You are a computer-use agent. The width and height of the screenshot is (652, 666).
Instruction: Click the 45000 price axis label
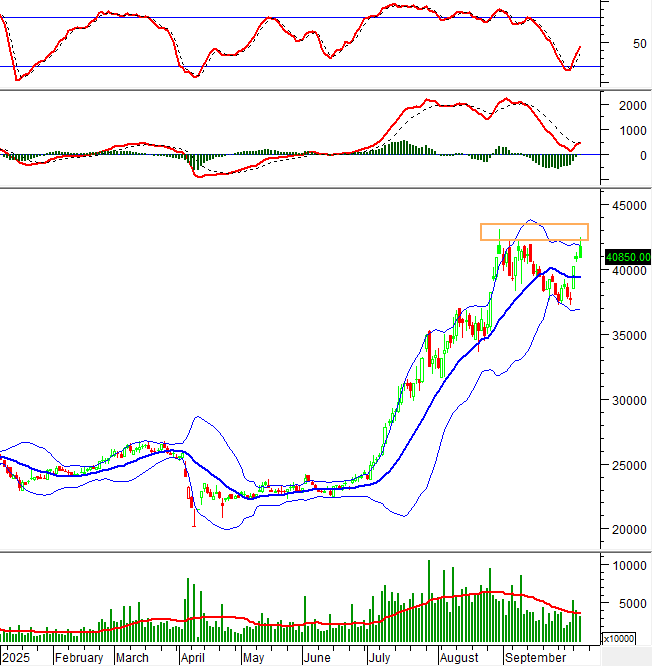coord(626,205)
